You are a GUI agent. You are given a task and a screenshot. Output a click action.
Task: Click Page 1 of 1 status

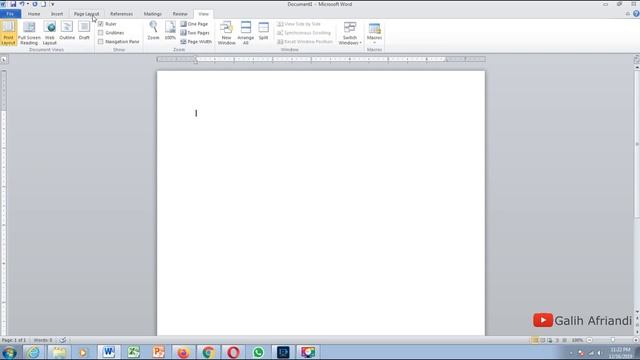click(14, 340)
